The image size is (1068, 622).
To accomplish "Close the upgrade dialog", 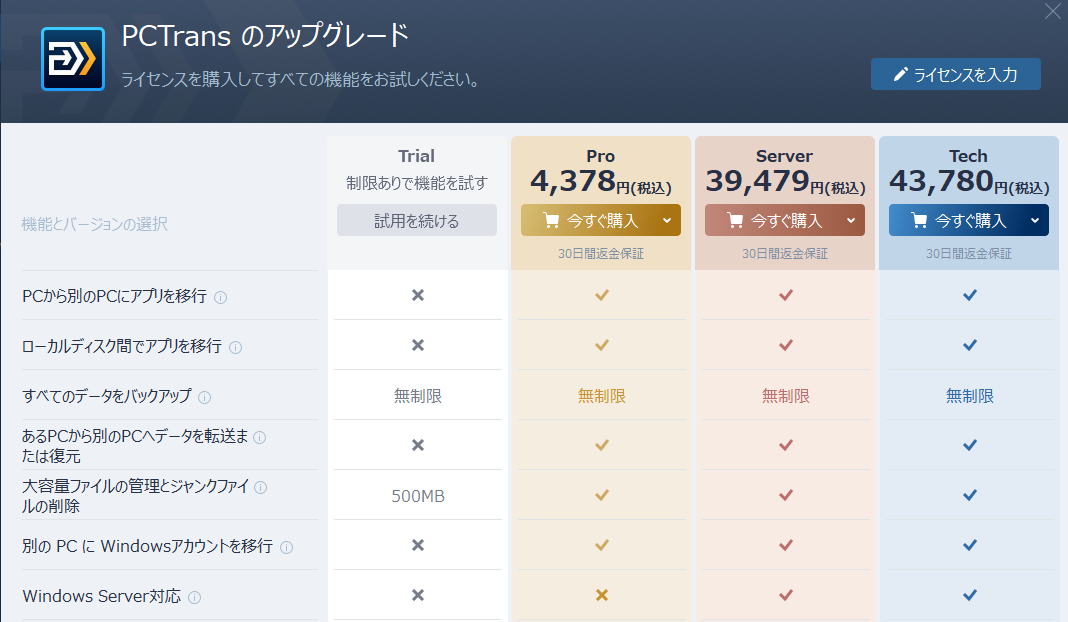I will click(1052, 12).
